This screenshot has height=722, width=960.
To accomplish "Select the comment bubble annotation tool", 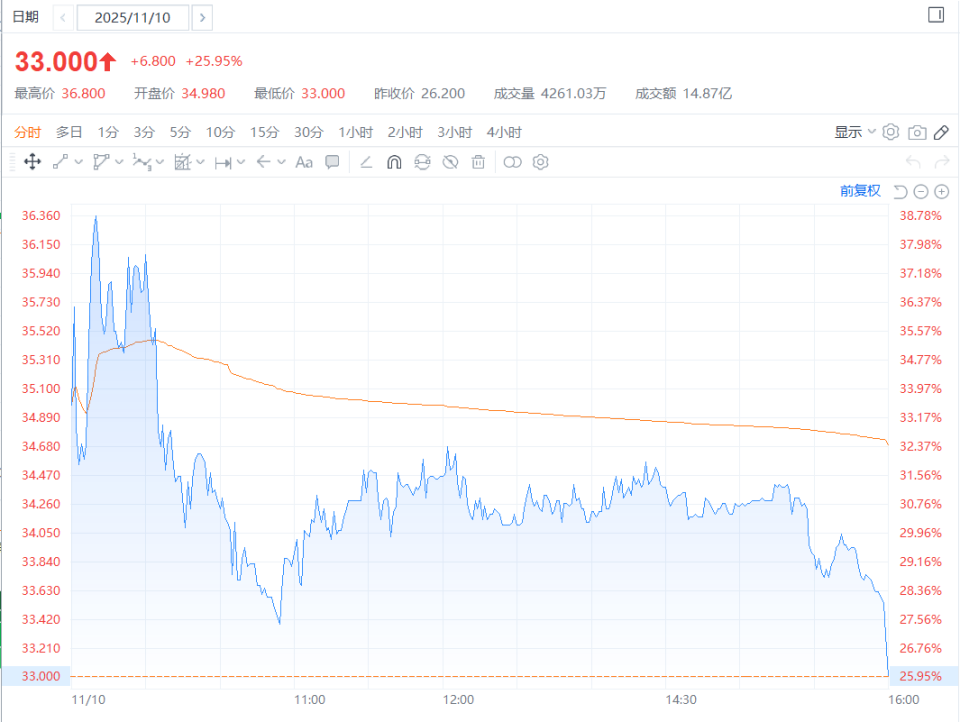I will tap(332, 162).
